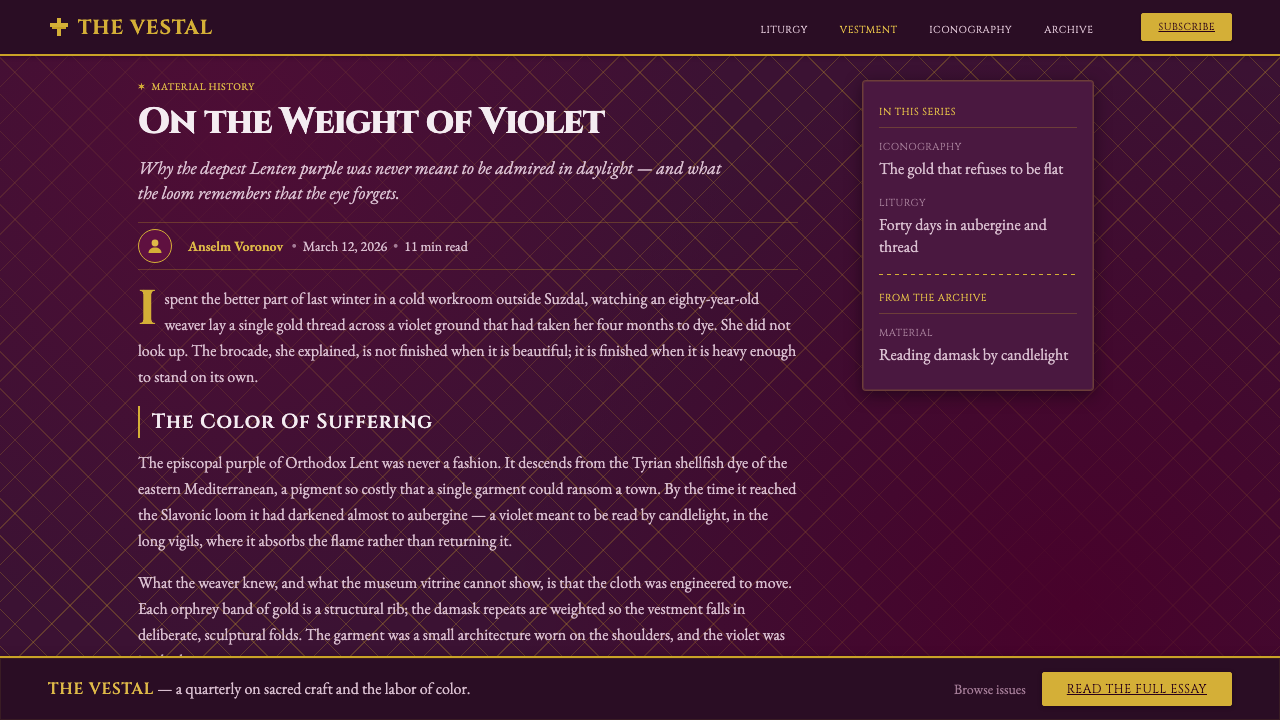The width and height of the screenshot is (1280, 720).
Task: Open "The gold that refuses to be flat"
Action: 971,169
